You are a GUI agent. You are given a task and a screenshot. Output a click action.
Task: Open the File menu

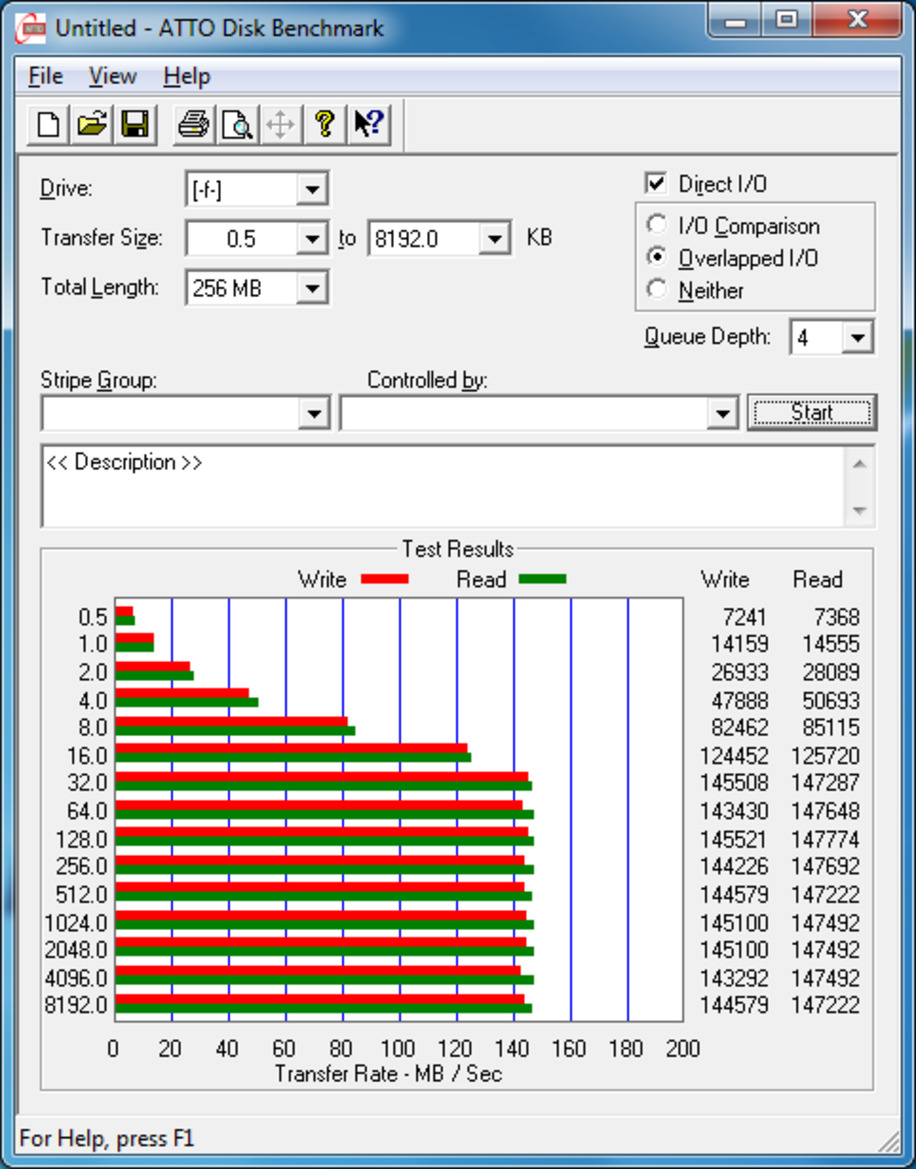pyautogui.click(x=45, y=76)
